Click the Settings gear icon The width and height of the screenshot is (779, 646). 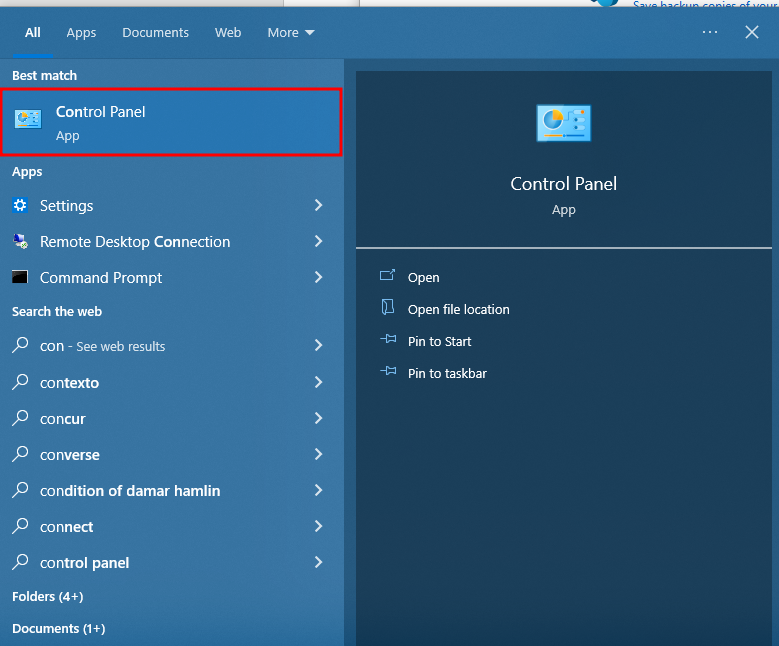point(20,205)
